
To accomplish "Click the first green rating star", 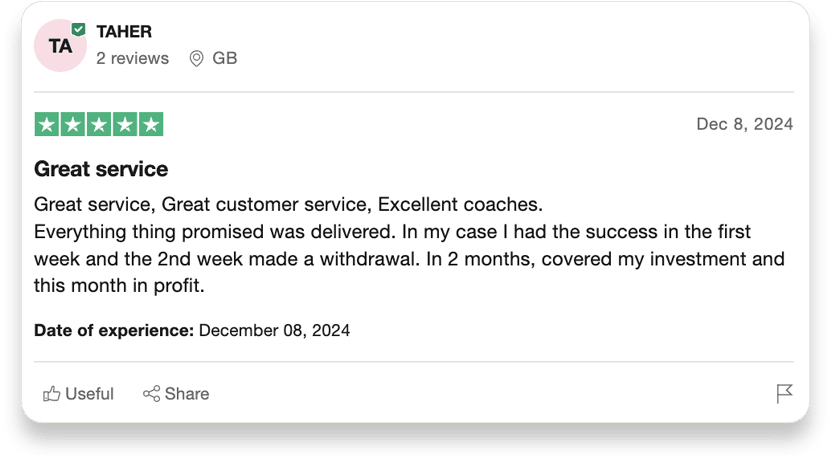I will (47, 124).
